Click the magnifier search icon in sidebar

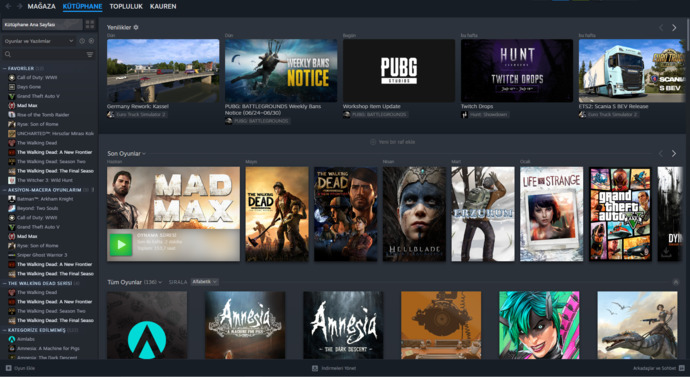[x=8, y=55]
